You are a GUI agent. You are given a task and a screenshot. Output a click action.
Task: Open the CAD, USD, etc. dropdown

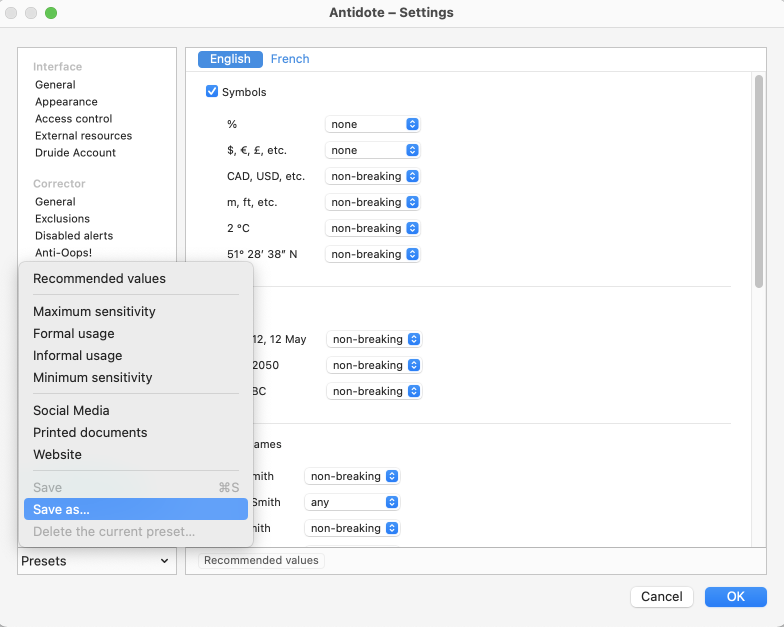coord(372,176)
